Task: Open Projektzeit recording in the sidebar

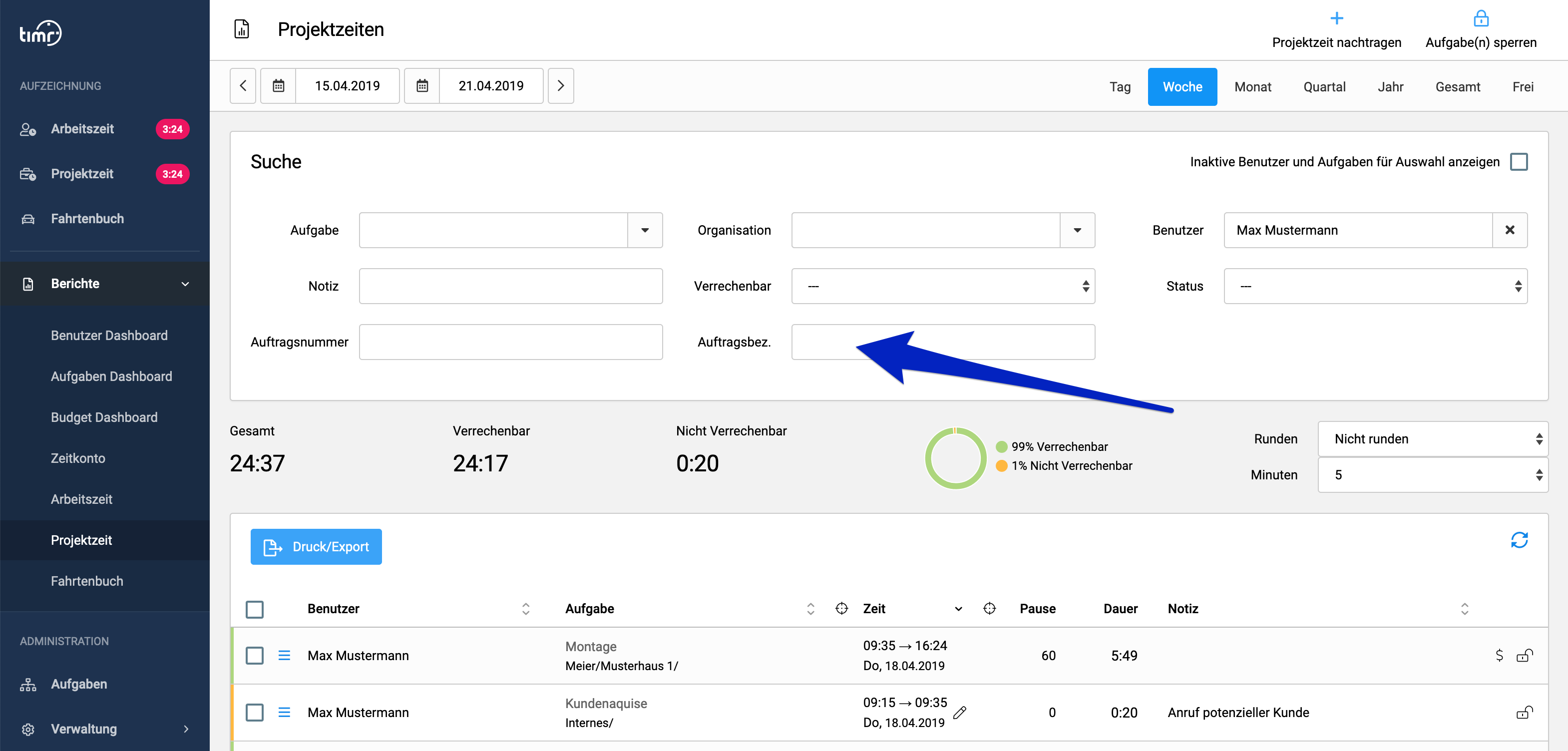Action: coord(82,174)
